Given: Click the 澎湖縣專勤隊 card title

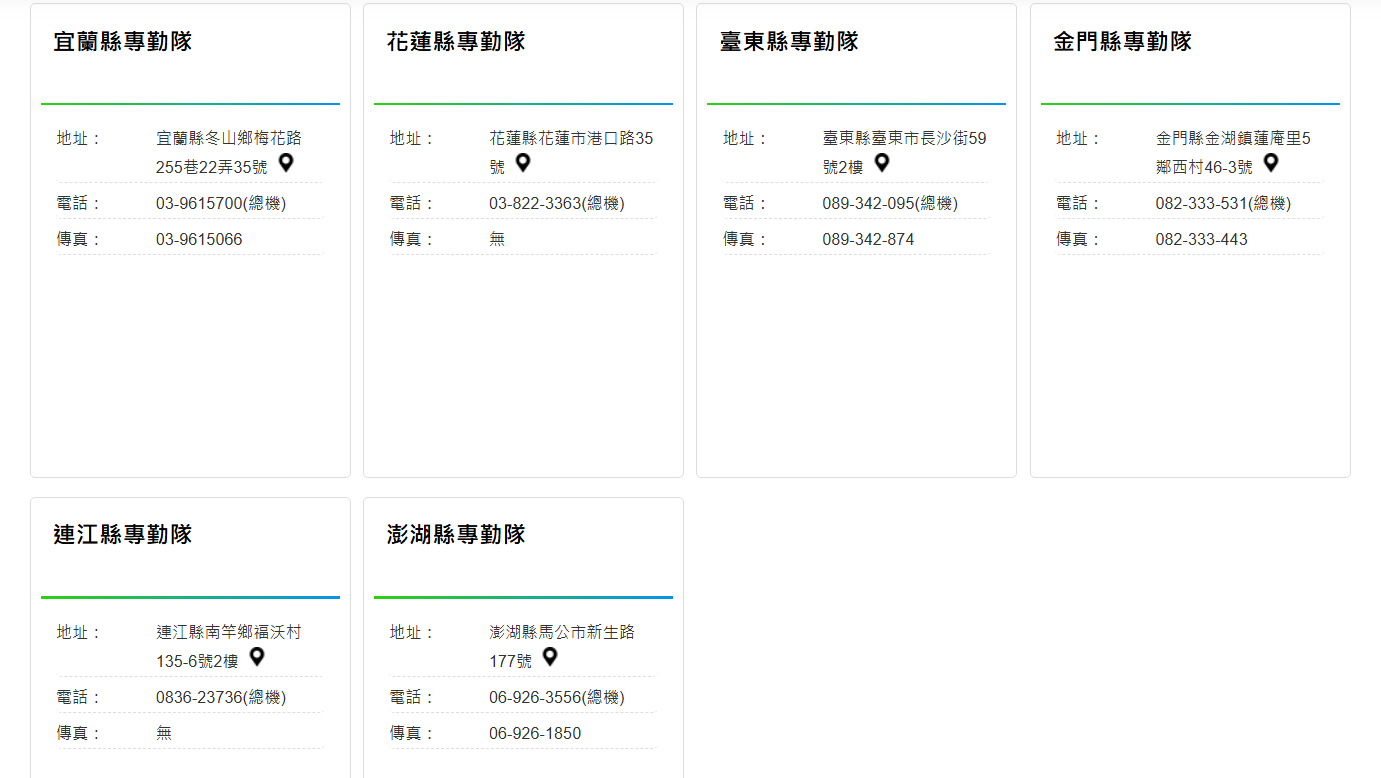Looking at the screenshot, I should [x=455, y=534].
